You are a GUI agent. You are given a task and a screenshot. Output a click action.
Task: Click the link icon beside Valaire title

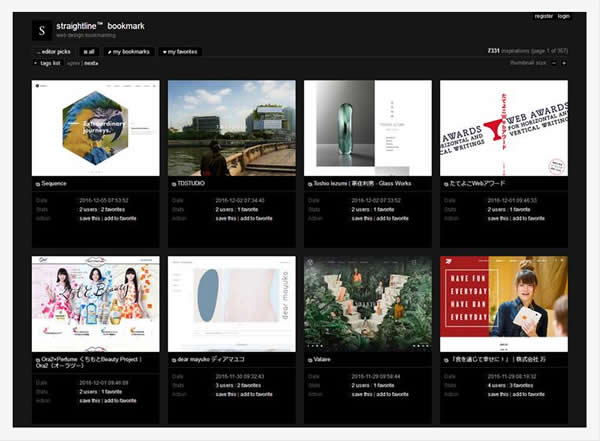[310, 359]
